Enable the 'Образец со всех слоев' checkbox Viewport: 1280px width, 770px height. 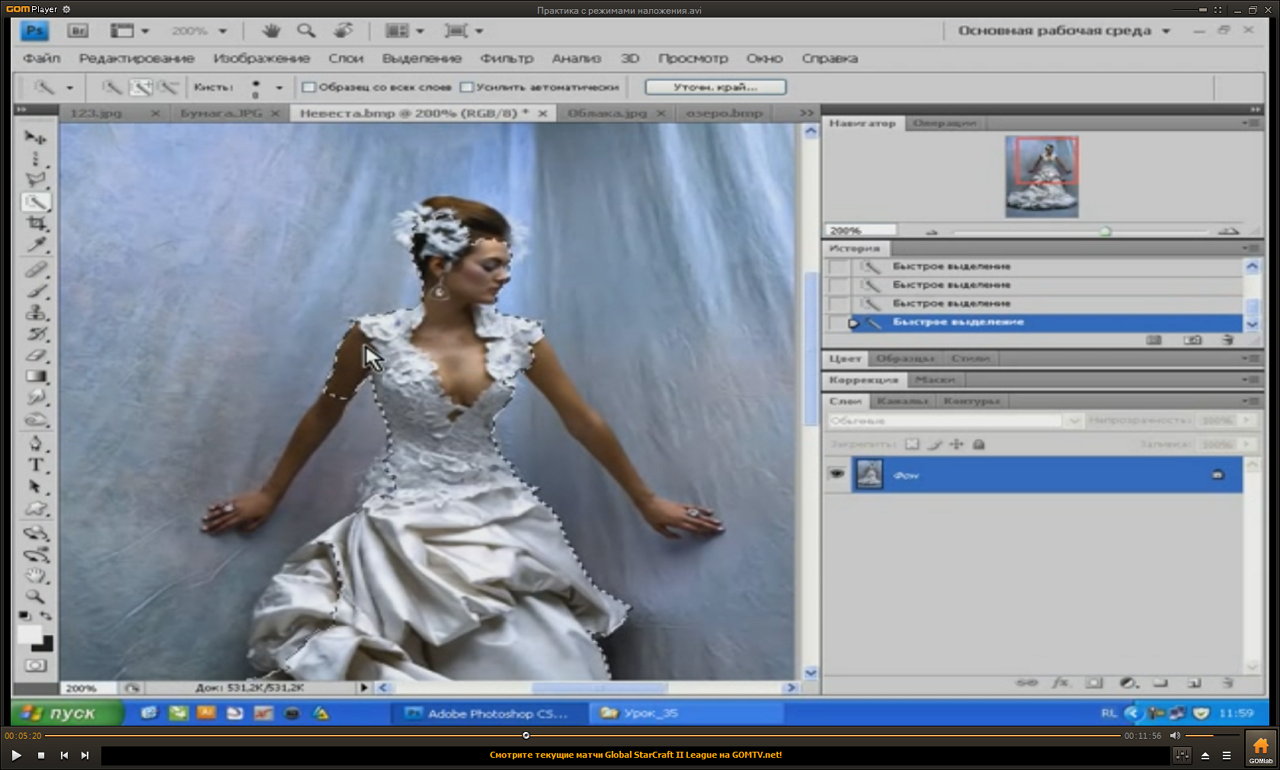coord(309,88)
